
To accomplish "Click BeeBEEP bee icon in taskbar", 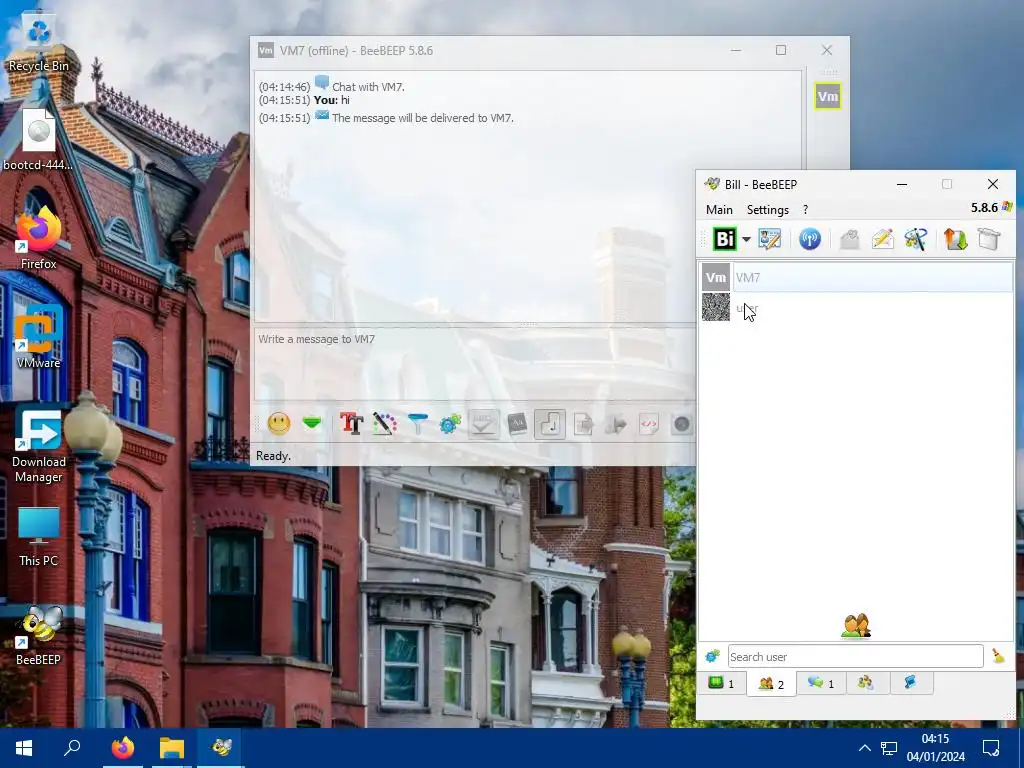I will click(x=221, y=748).
